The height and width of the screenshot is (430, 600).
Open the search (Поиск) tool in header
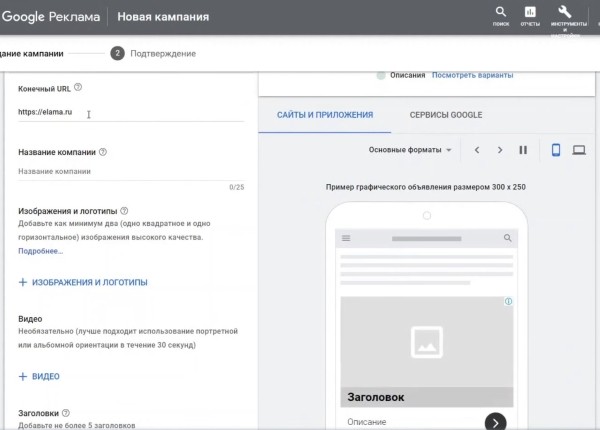coord(500,14)
